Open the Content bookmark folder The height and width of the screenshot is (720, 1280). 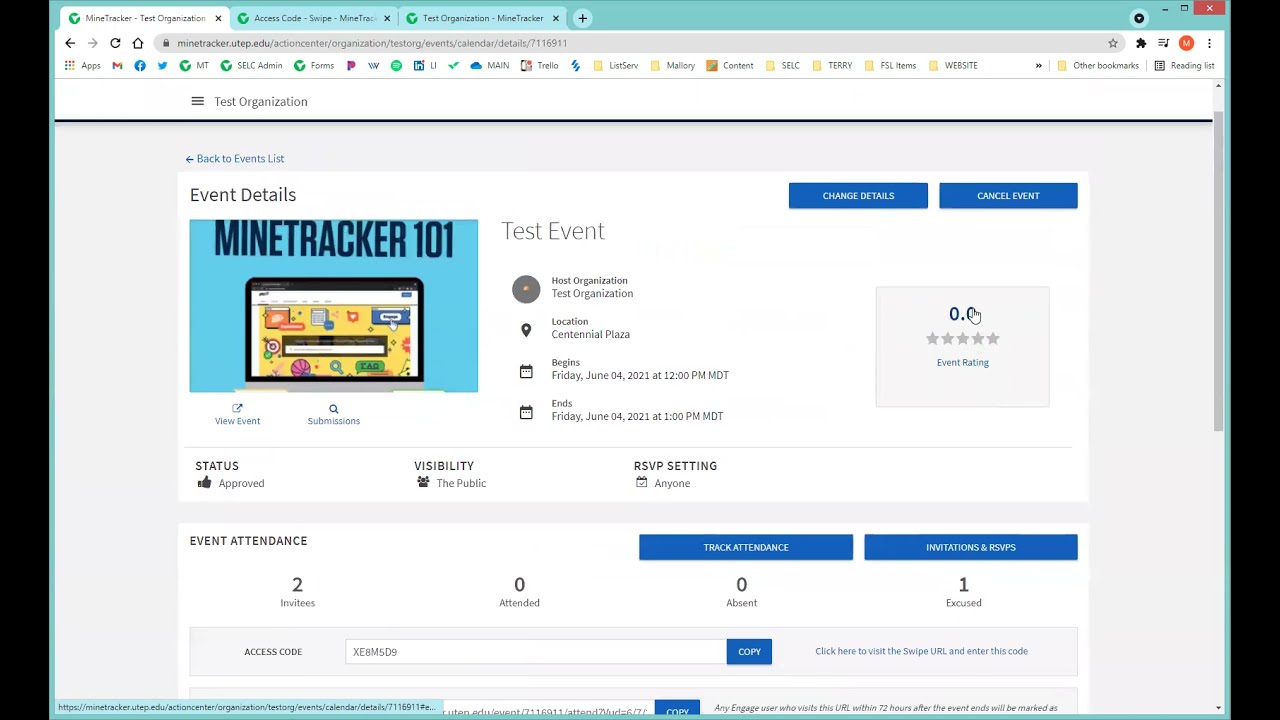coord(730,66)
